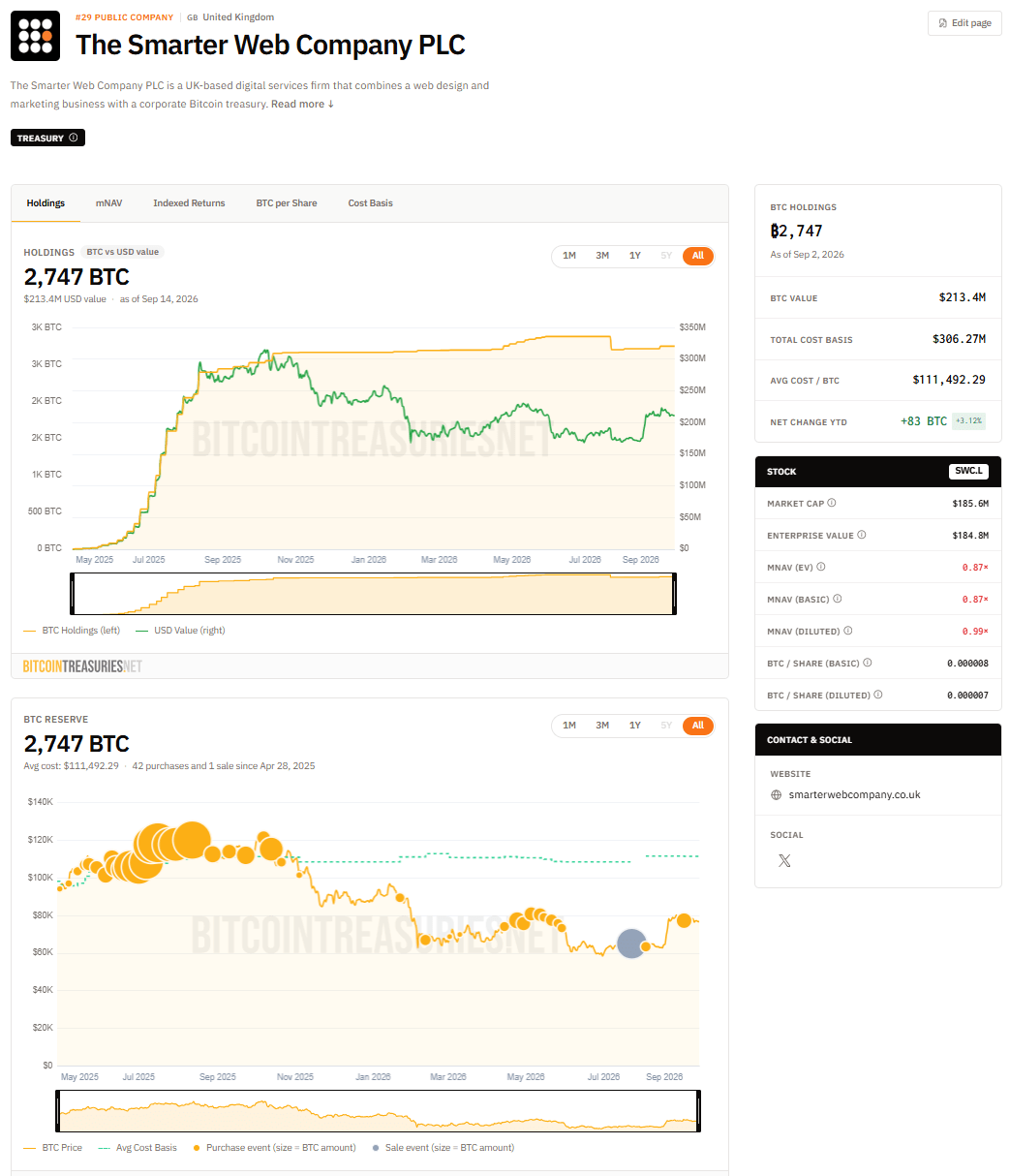Switch to the mNAV tab

pos(108,203)
